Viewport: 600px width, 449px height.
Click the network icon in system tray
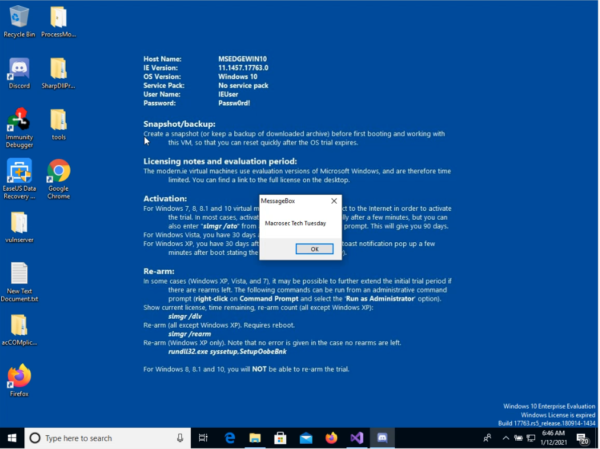coord(531,438)
